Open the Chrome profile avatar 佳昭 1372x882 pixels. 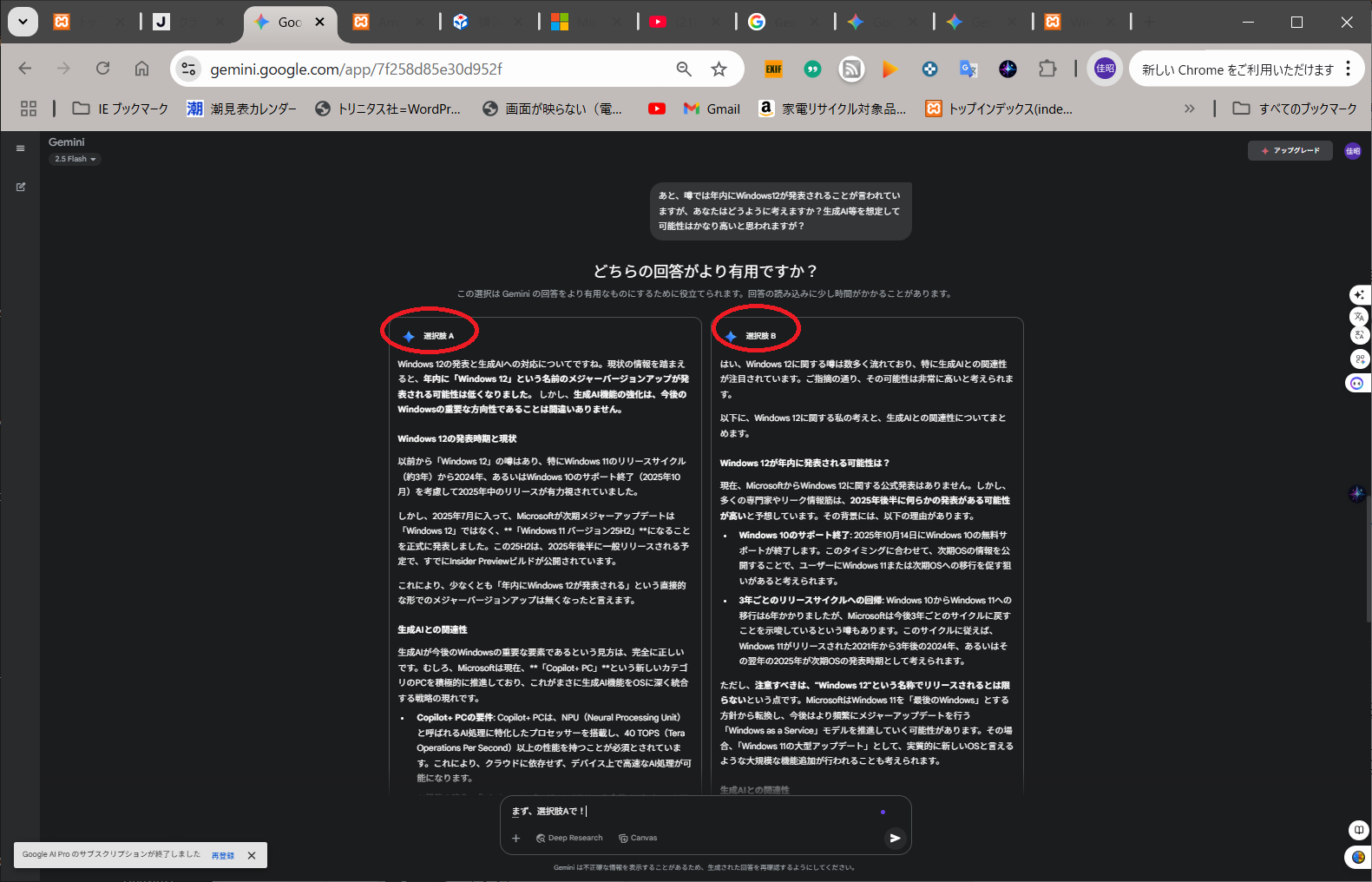click(x=1105, y=69)
